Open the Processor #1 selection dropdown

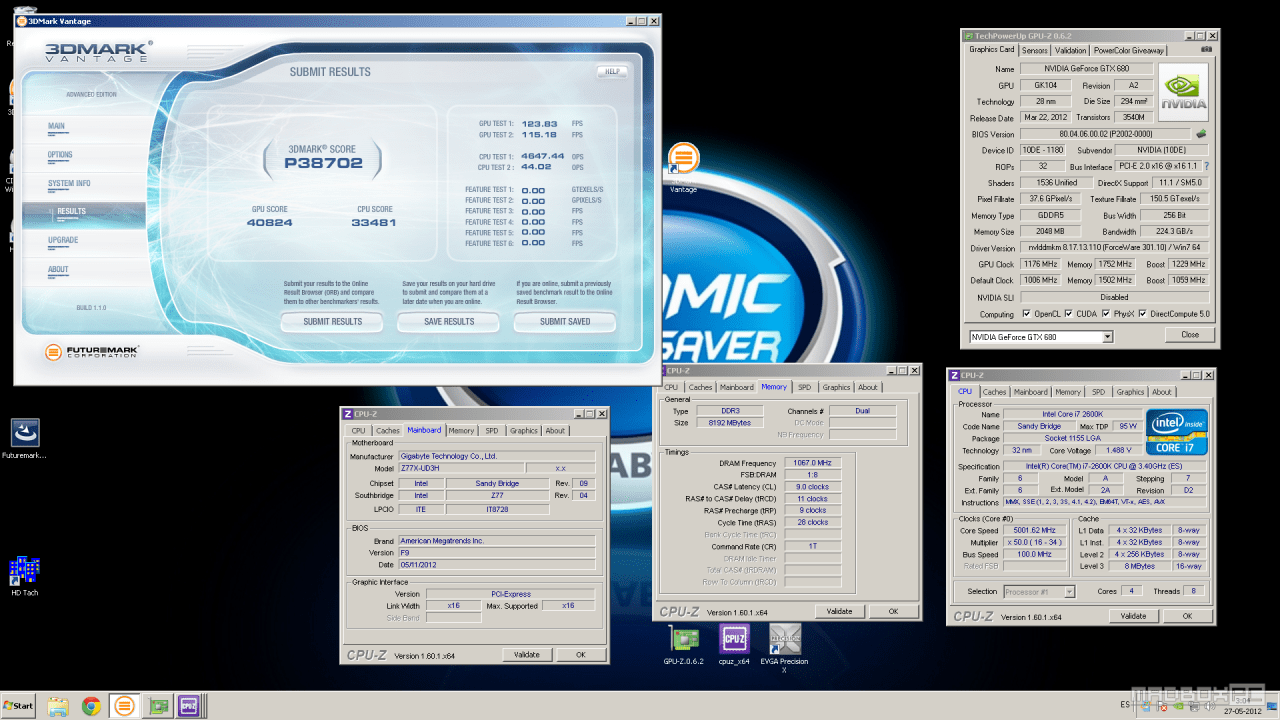(1038, 592)
